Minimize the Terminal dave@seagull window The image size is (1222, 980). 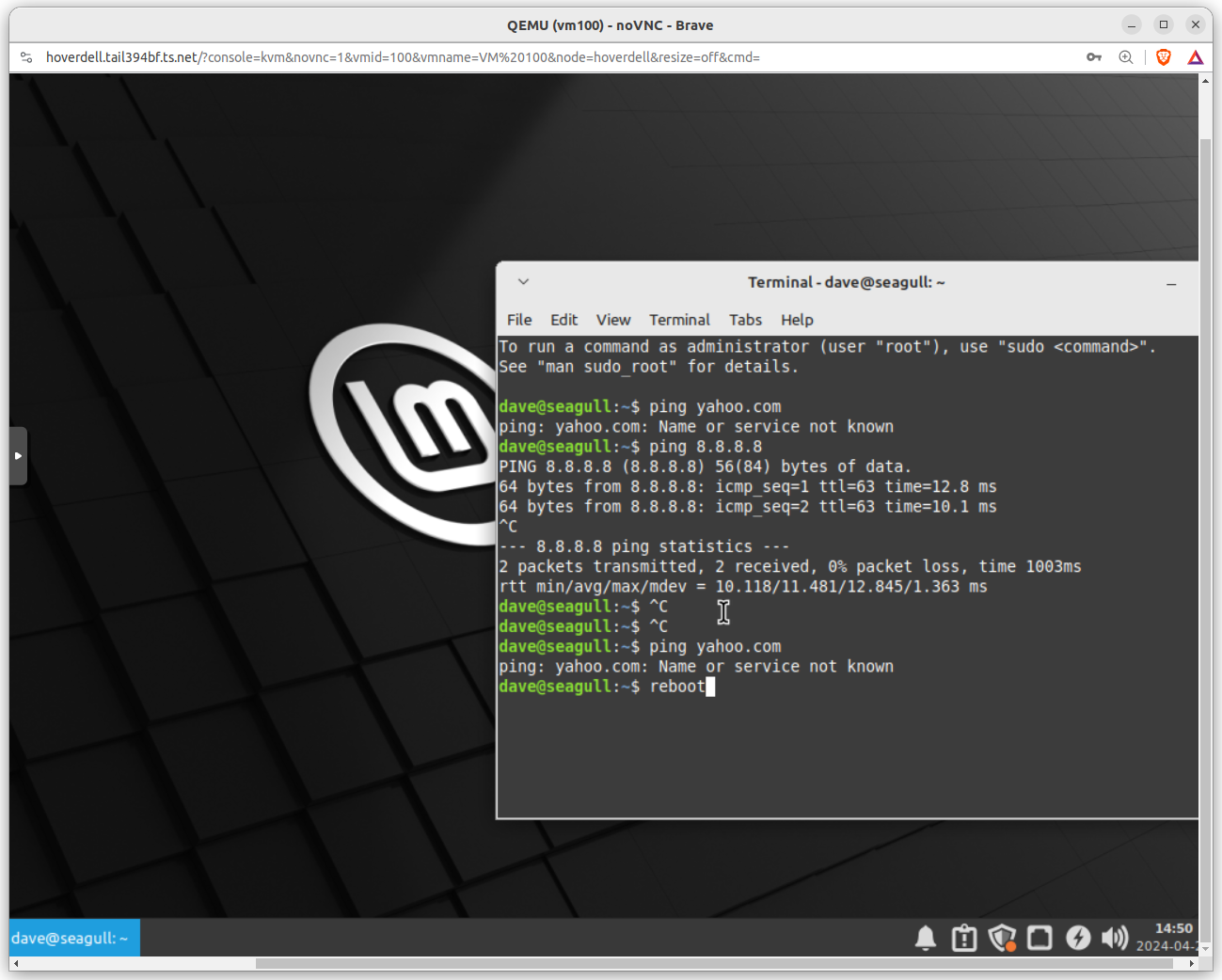(x=1171, y=283)
